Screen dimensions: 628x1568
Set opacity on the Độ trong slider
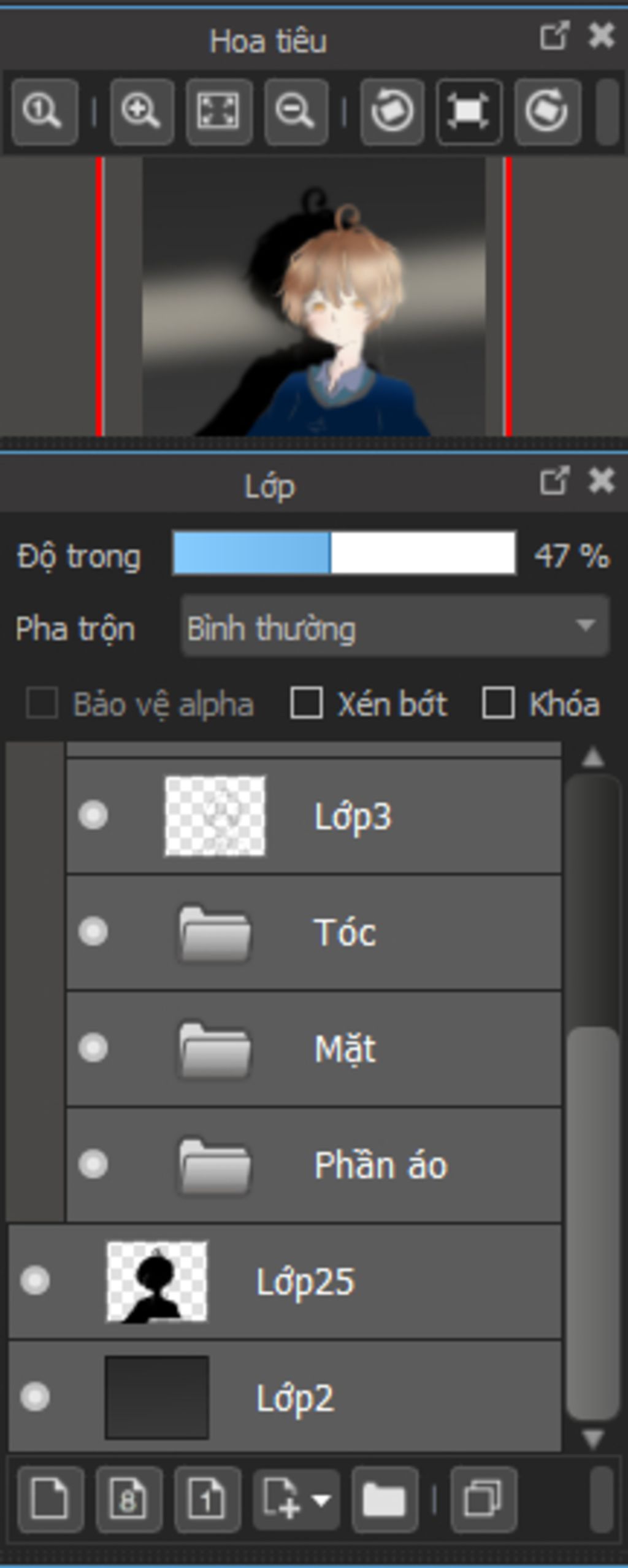click(x=344, y=554)
